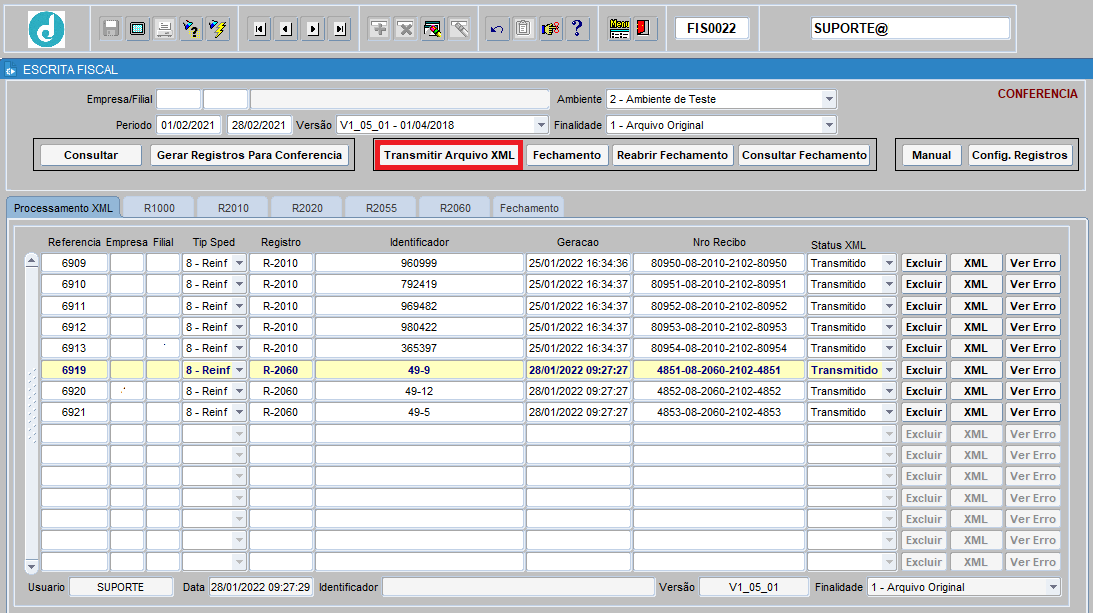
Task: Click Consultar Fechamento button
Action: tap(804, 155)
